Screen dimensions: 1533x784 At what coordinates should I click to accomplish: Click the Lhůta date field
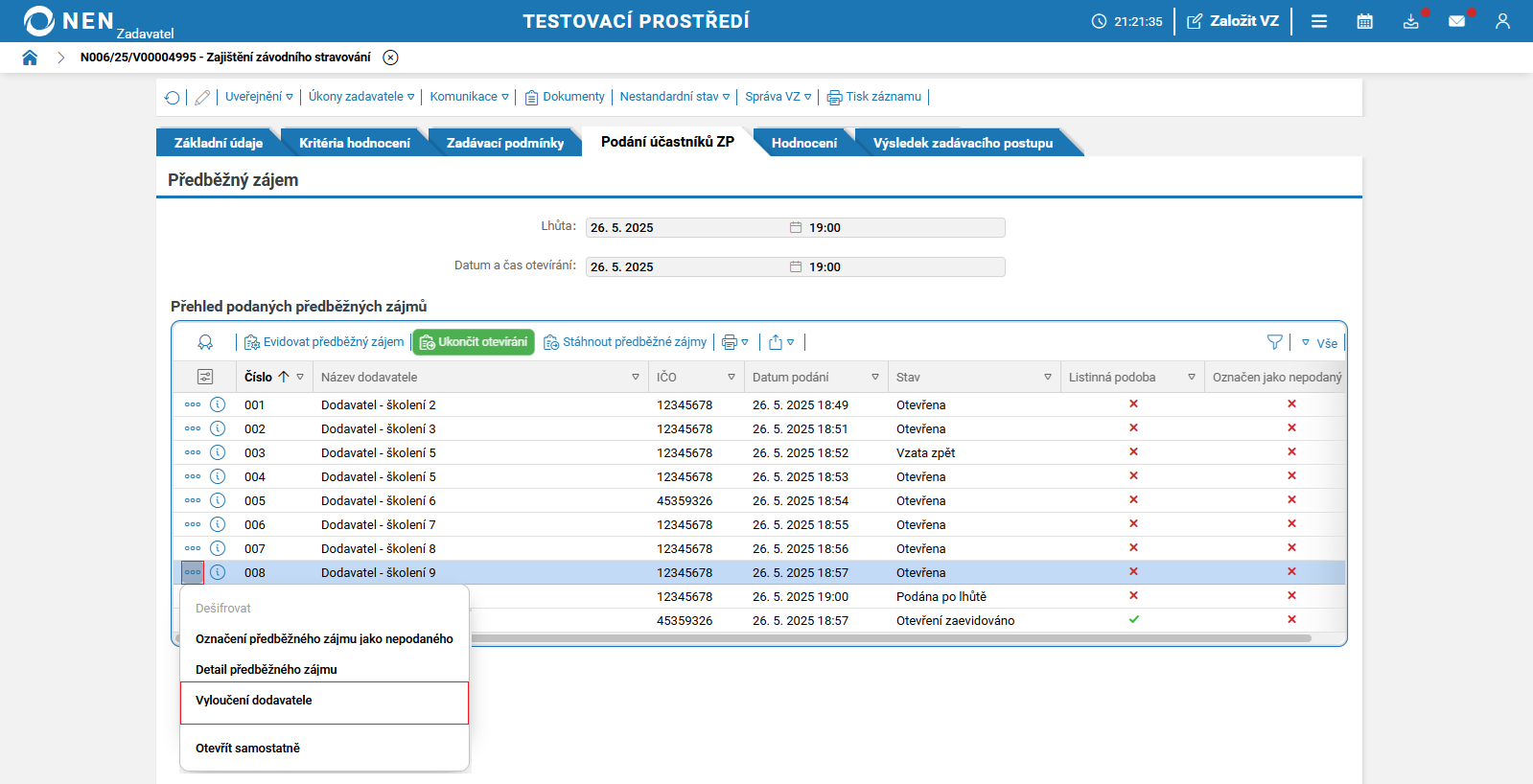(x=686, y=228)
